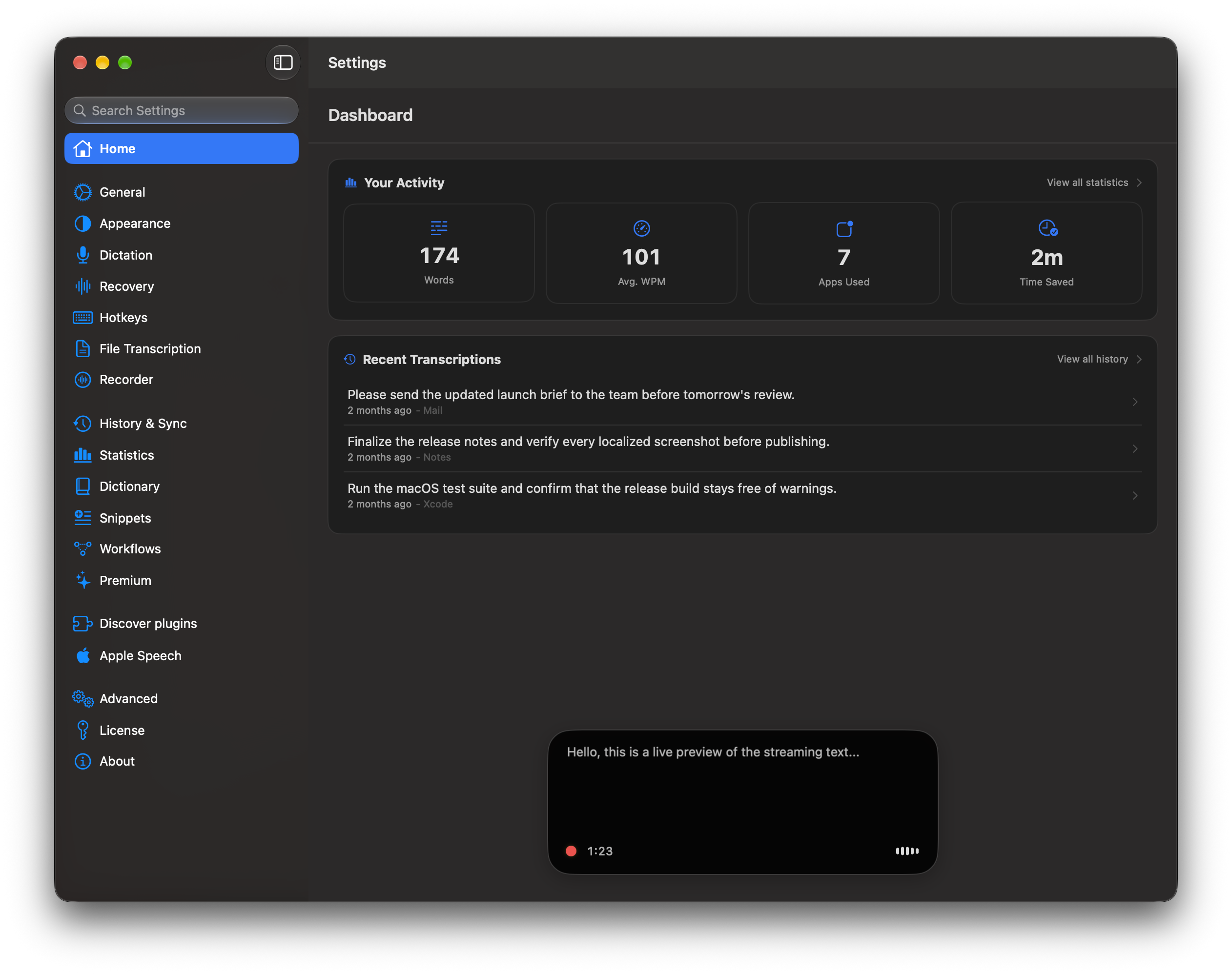This screenshot has height=974, width=1232.
Task: Click the Apps Used square icon
Action: coord(844,229)
